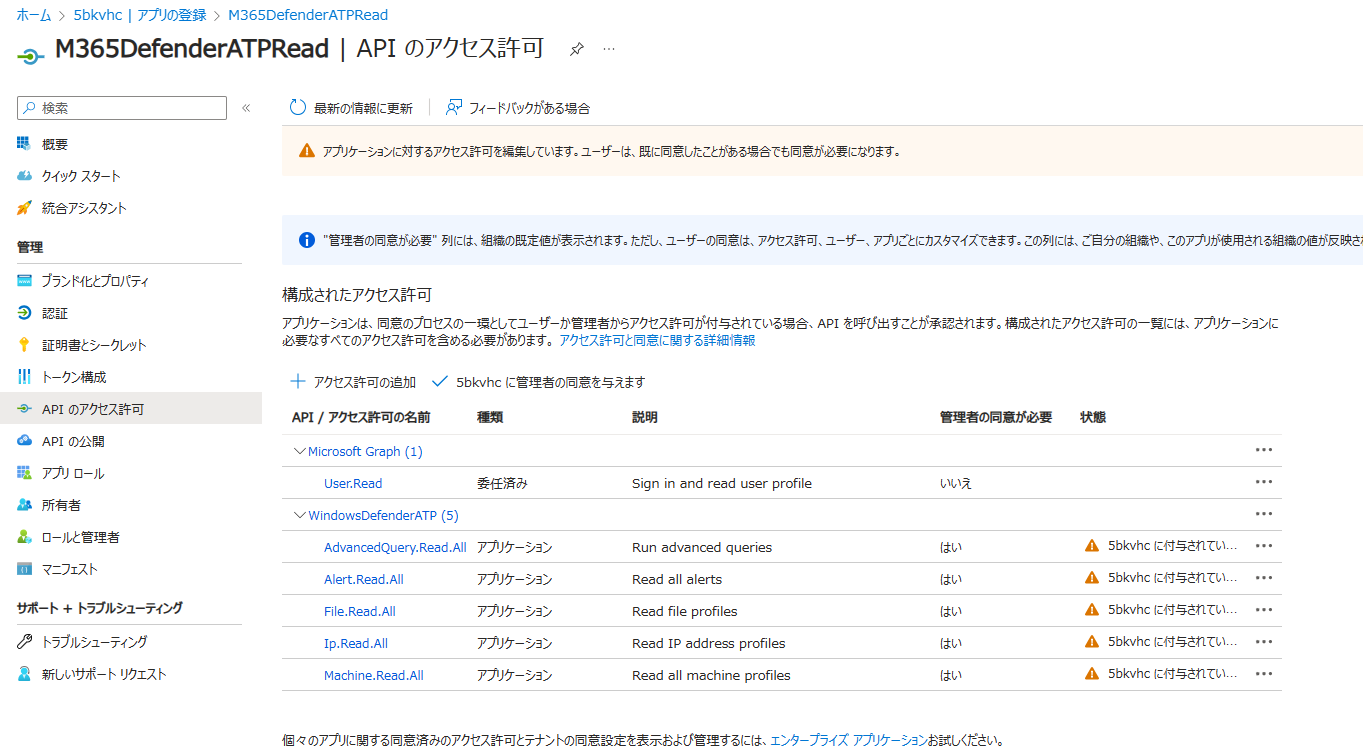Open ellipsis menu for the User.Read row
The image size is (1363, 749).
click(1263, 481)
